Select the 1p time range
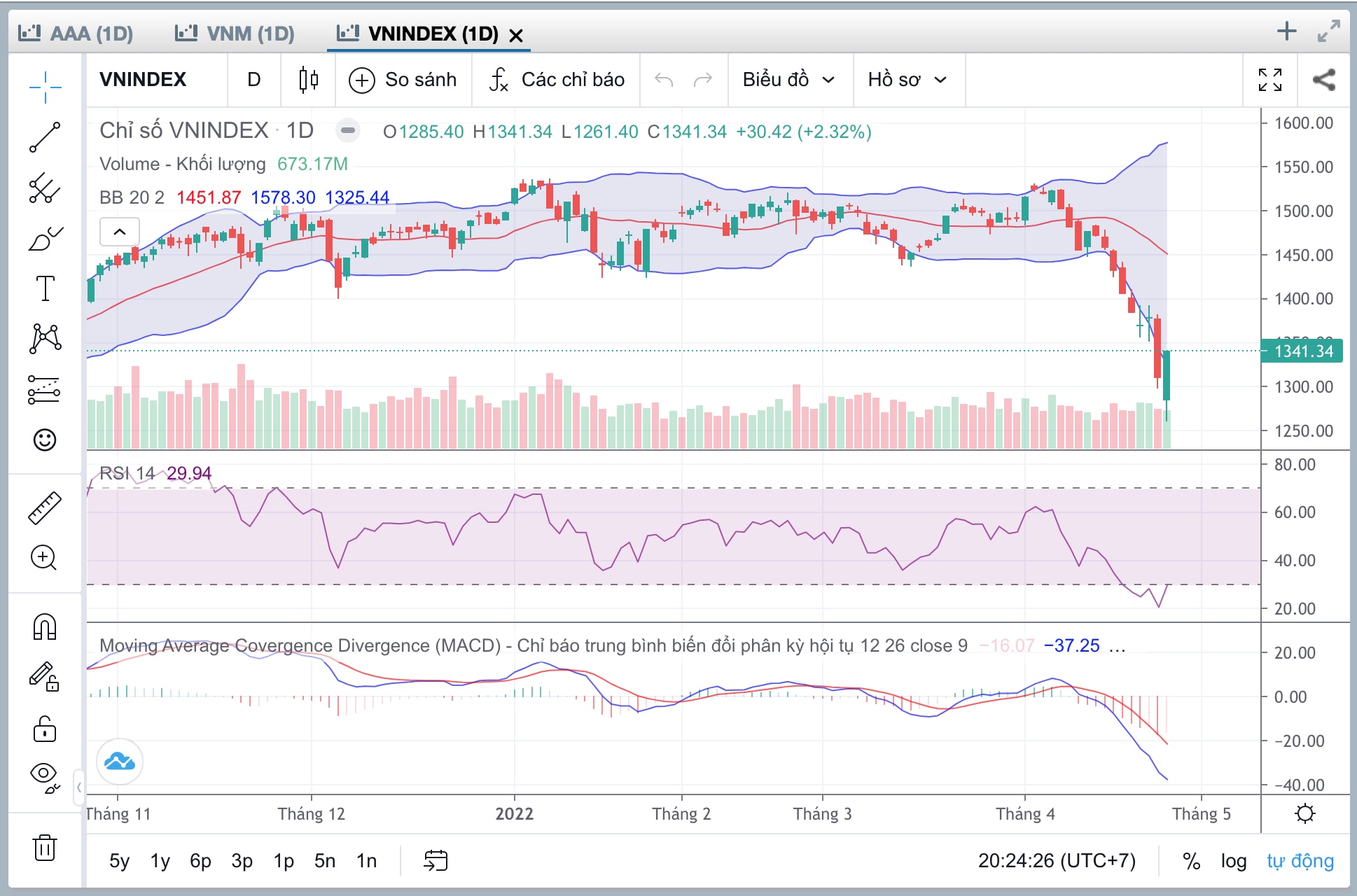1357x896 pixels. (x=284, y=860)
